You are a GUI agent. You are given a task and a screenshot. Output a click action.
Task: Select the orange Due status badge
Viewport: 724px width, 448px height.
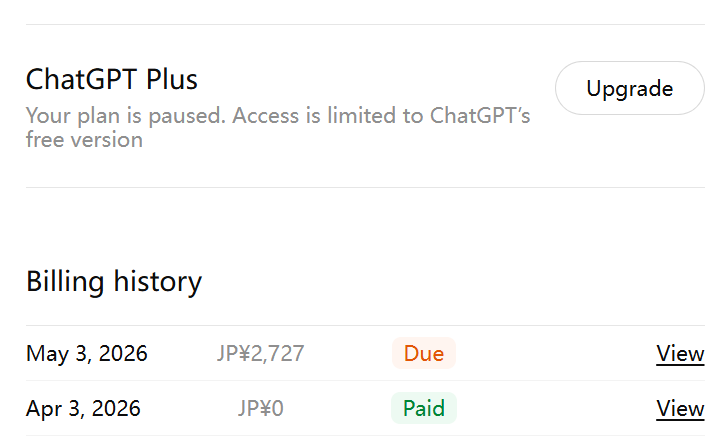tap(423, 353)
